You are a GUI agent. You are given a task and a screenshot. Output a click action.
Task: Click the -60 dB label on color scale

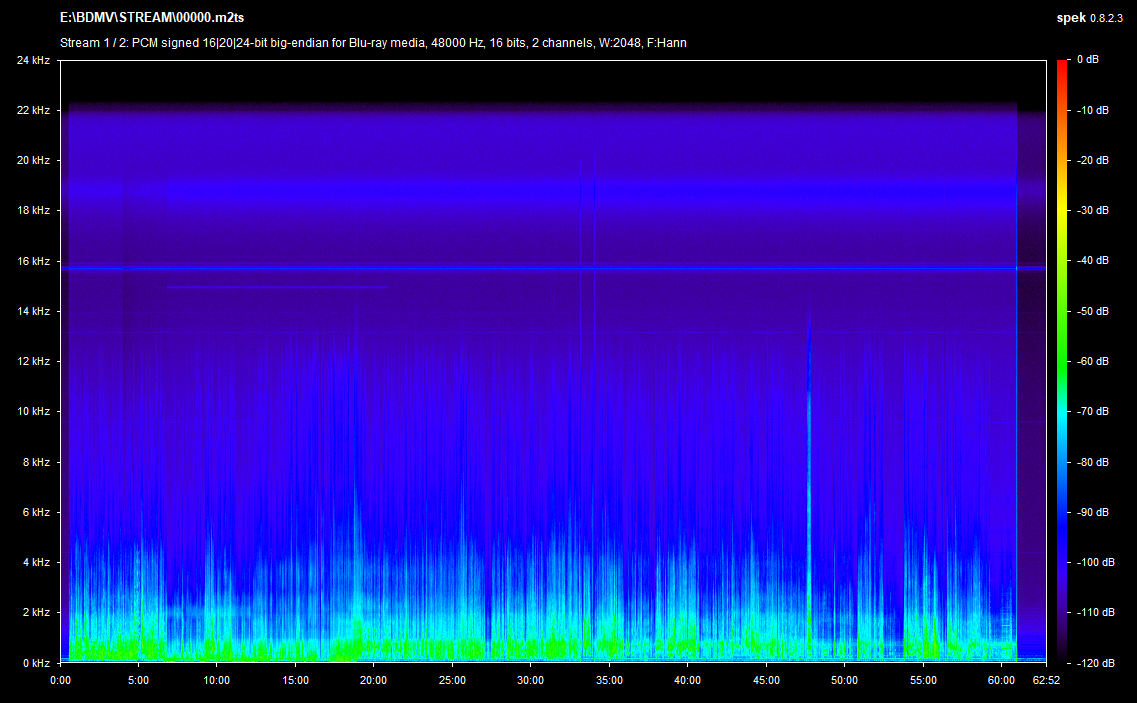point(1091,361)
